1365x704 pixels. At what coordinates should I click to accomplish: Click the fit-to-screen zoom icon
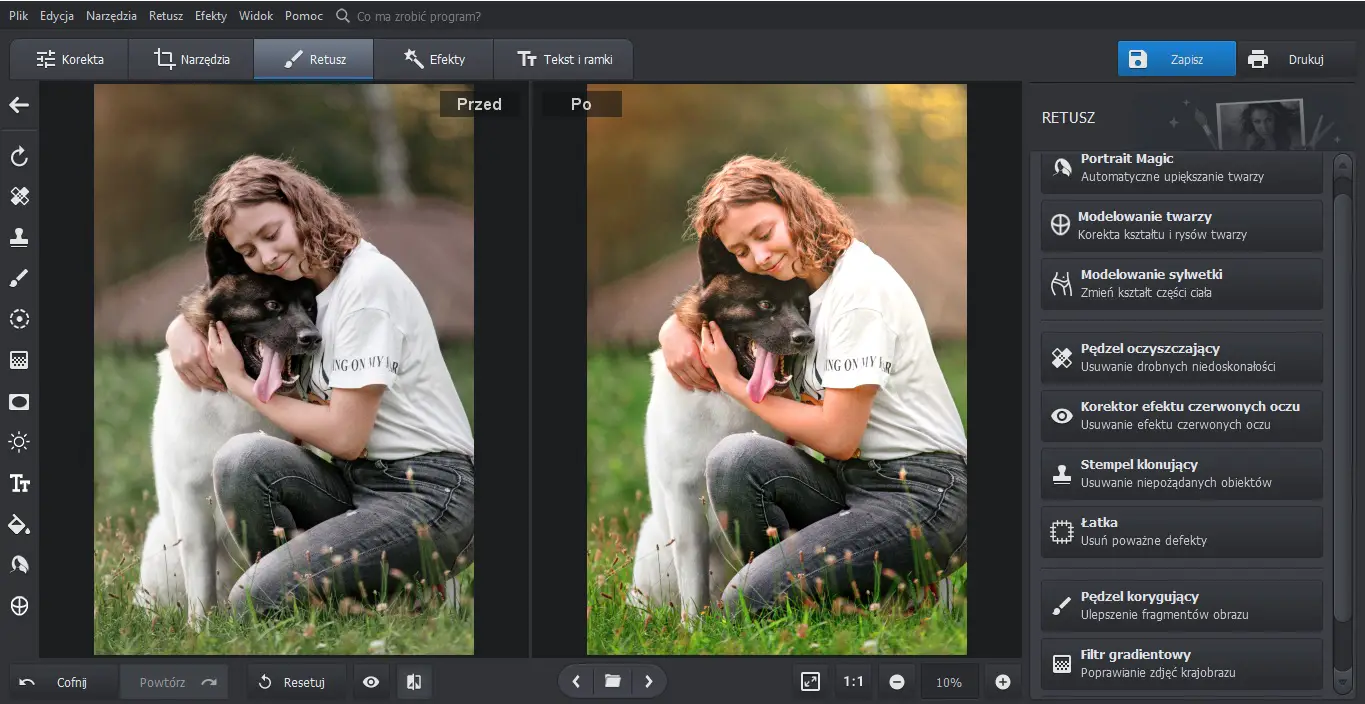[810, 681]
